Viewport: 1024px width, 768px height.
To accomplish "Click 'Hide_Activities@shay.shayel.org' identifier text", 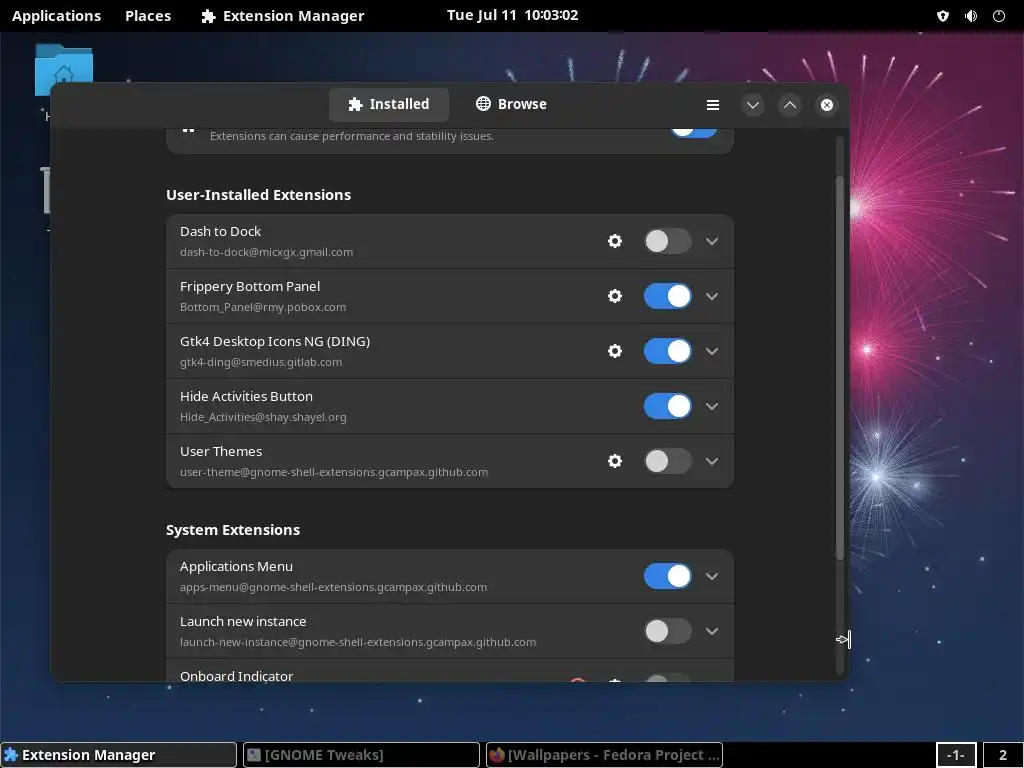I will pyautogui.click(x=263, y=417).
